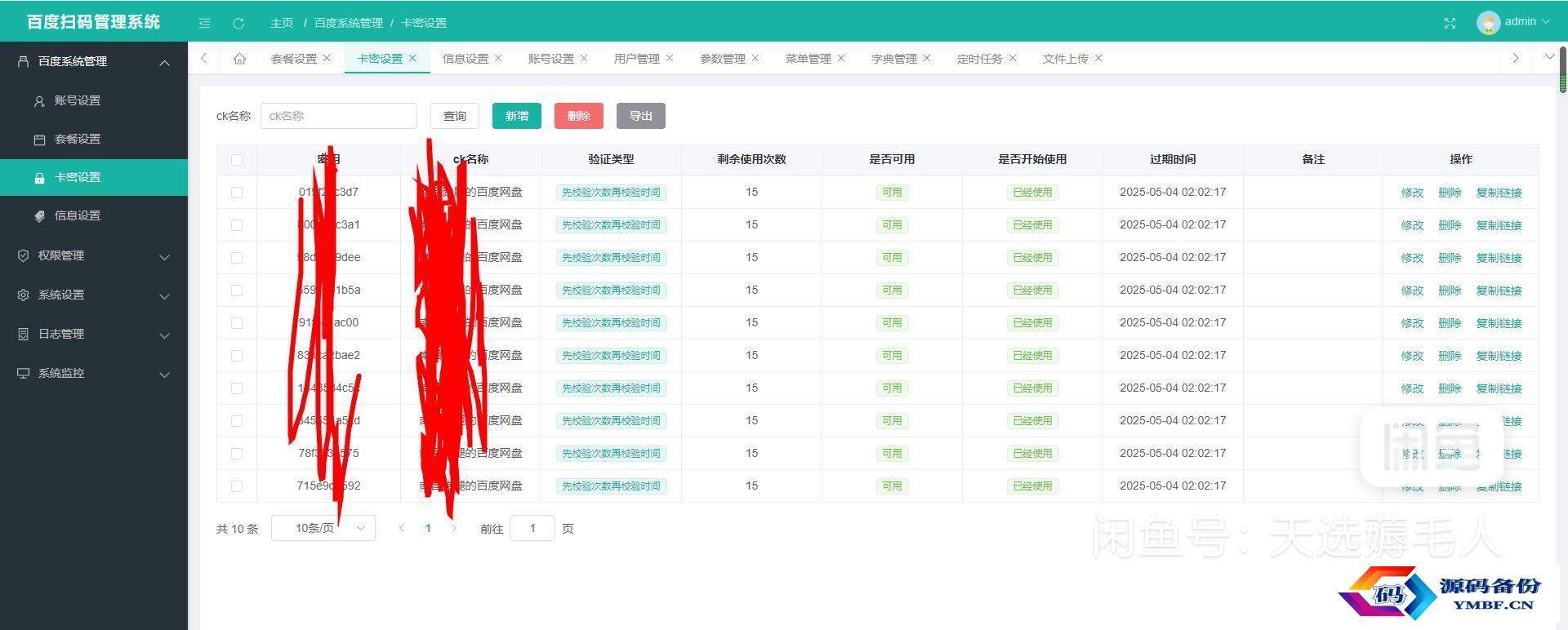Close the 套餐设置 tab

click(327, 58)
